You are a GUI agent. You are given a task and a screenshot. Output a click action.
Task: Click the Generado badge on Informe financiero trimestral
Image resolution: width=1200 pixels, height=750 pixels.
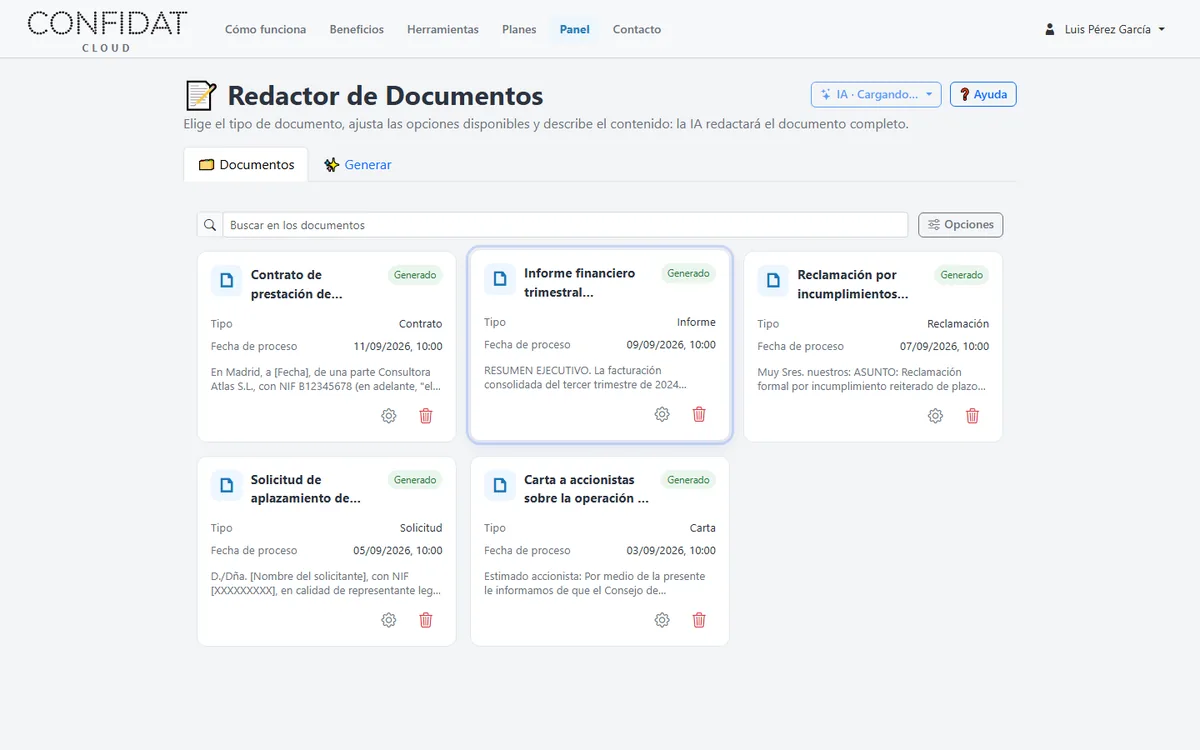[688, 273]
